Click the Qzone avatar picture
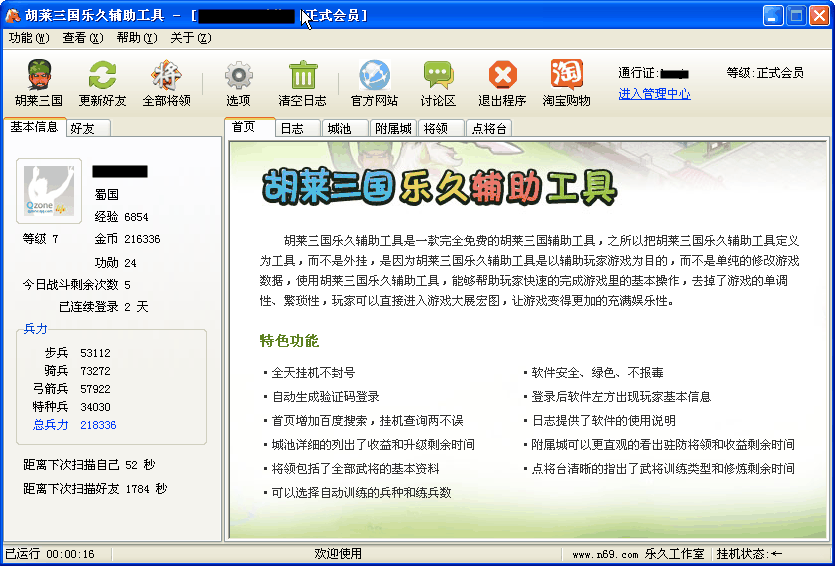 pos(49,191)
